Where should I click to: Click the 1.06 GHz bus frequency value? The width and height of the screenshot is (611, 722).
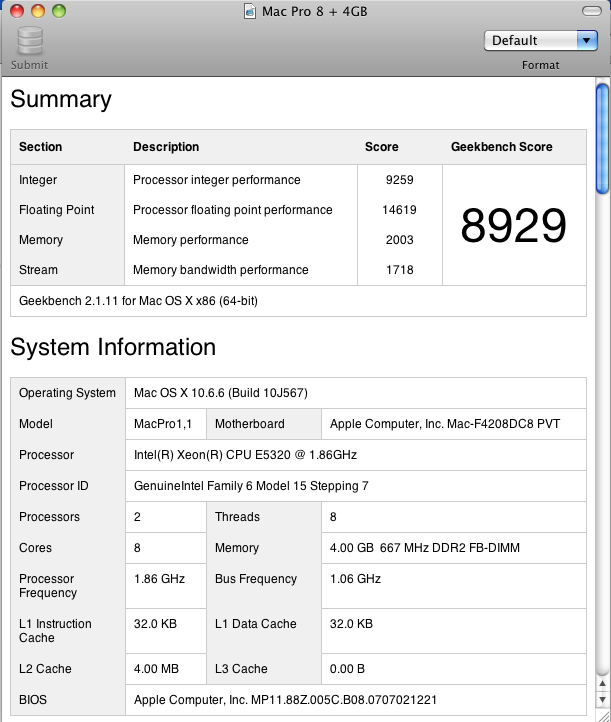355,578
